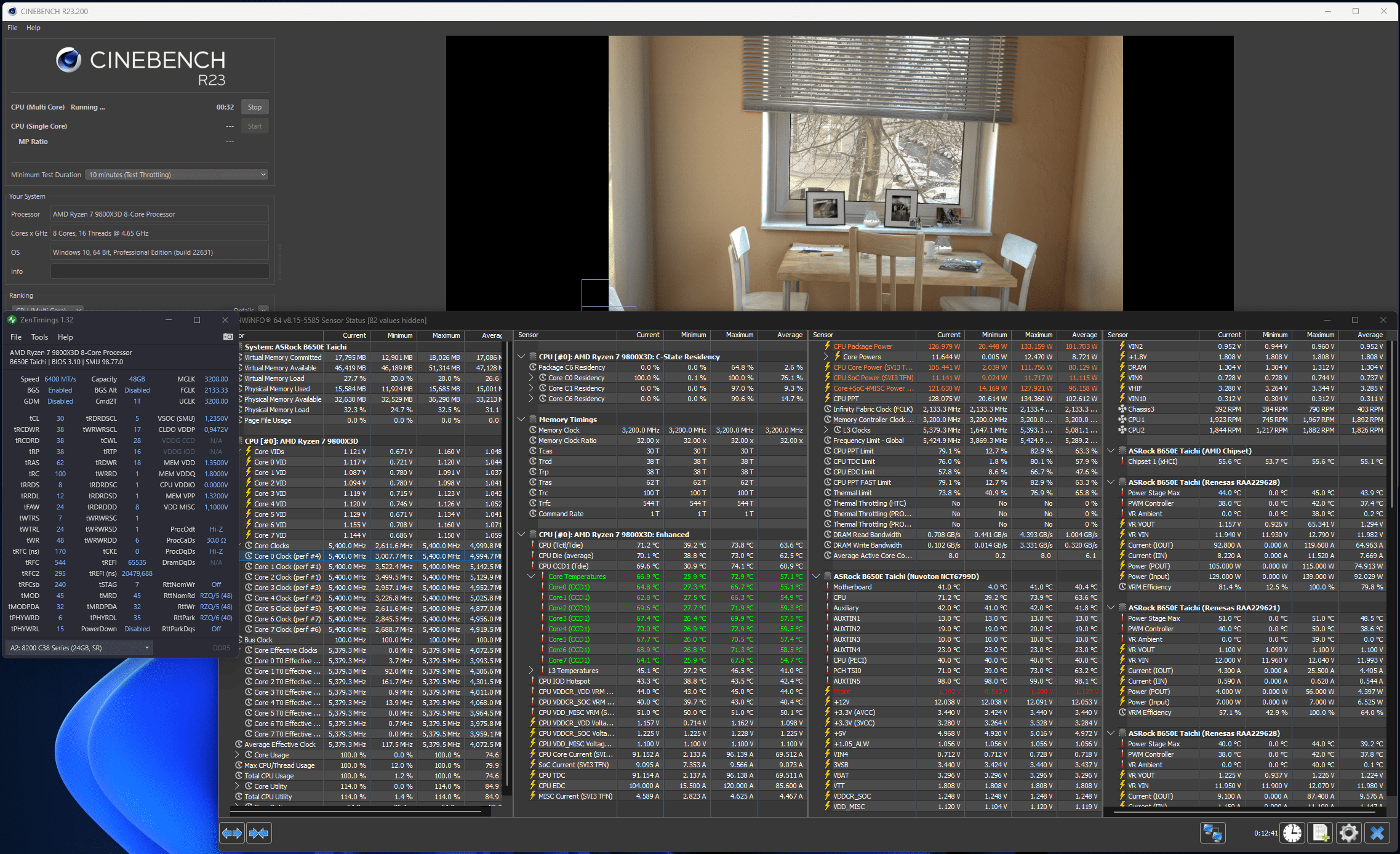
Task: Expand the Core Usage row
Action: pyautogui.click(x=237, y=755)
